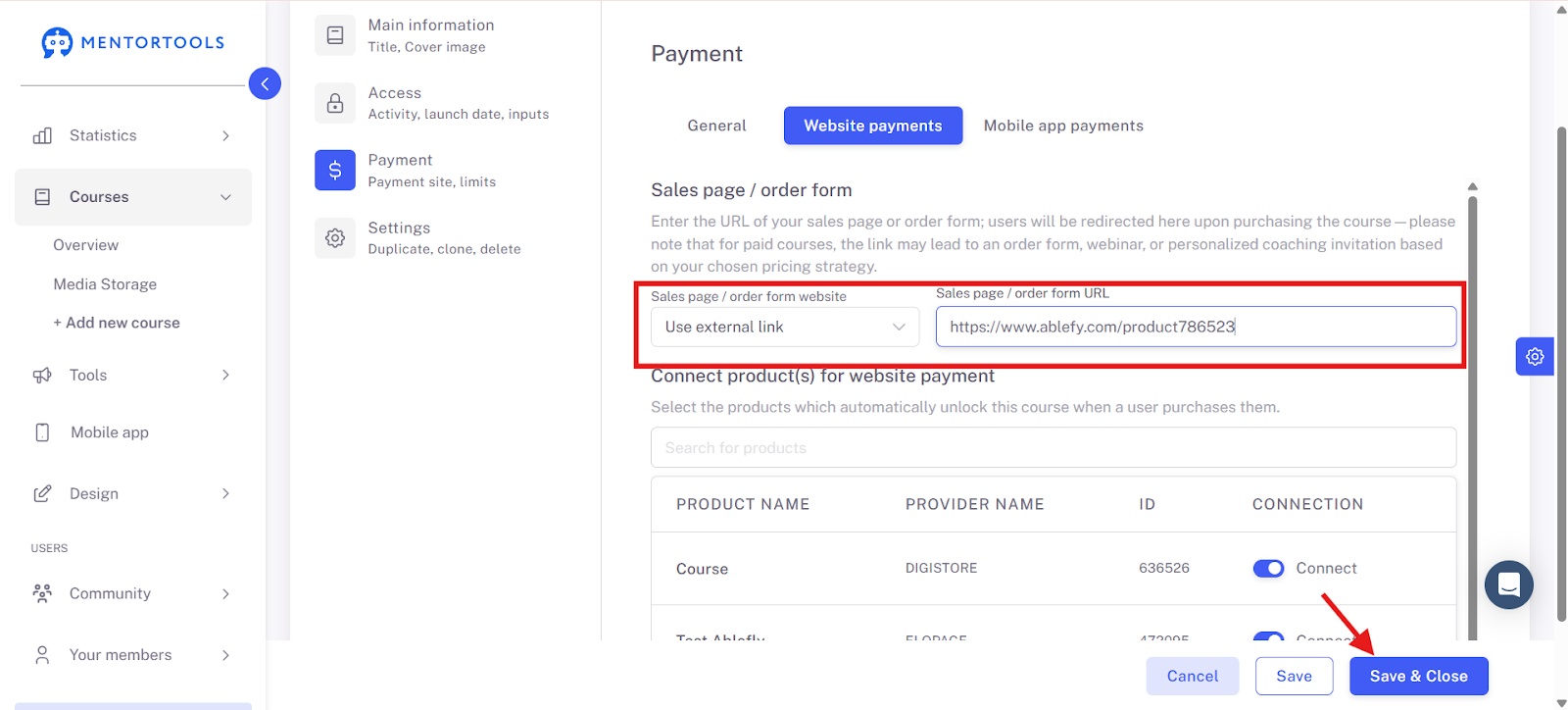Image resolution: width=1568 pixels, height=710 pixels.
Task: Open the Use external link dropdown
Action: tap(785, 327)
